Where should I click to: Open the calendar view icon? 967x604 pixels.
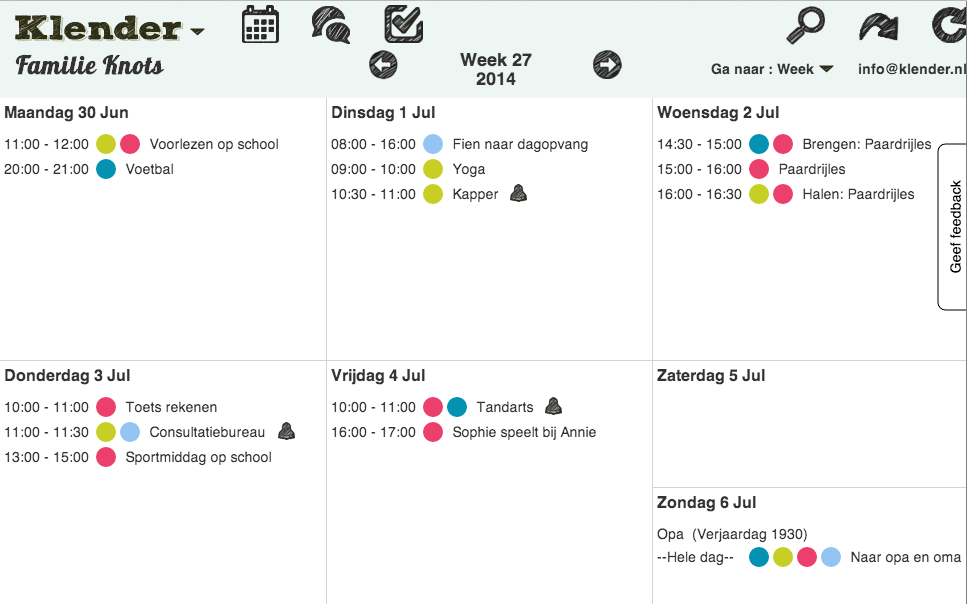click(261, 24)
